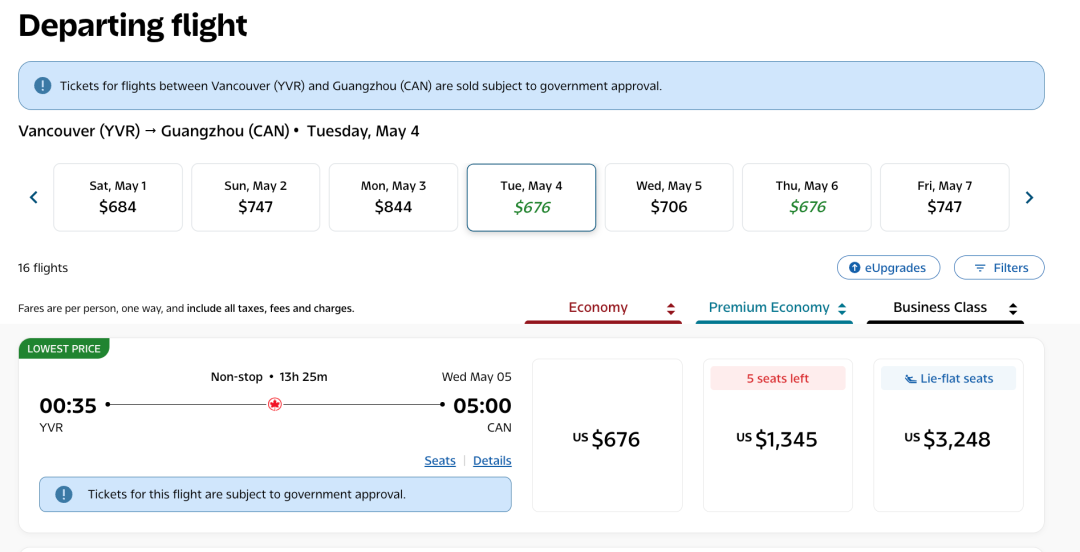Click 'Tickets for this flight' approval notice
Screen dimensions: 1080x552
pyautogui.click(x=275, y=494)
